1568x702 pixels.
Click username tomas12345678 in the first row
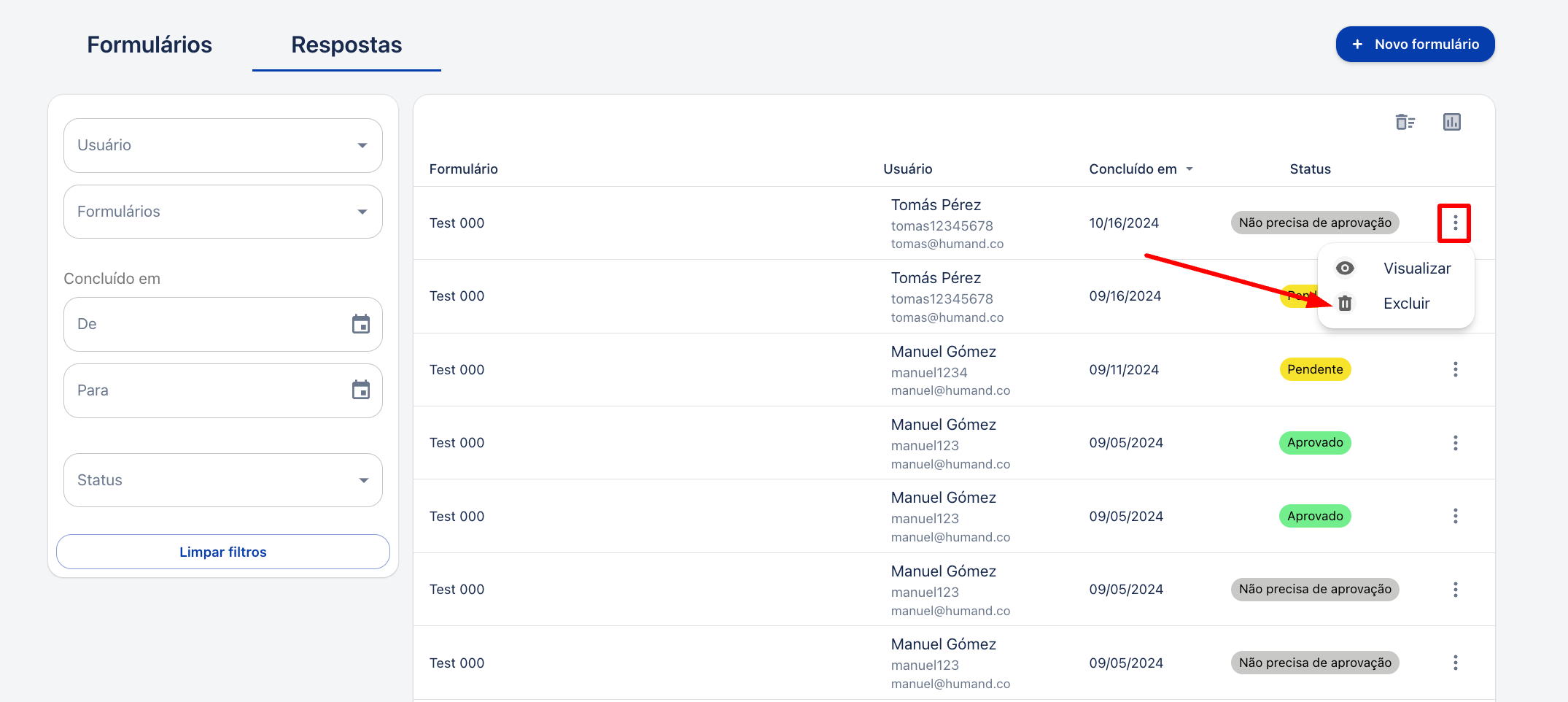coord(942,226)
